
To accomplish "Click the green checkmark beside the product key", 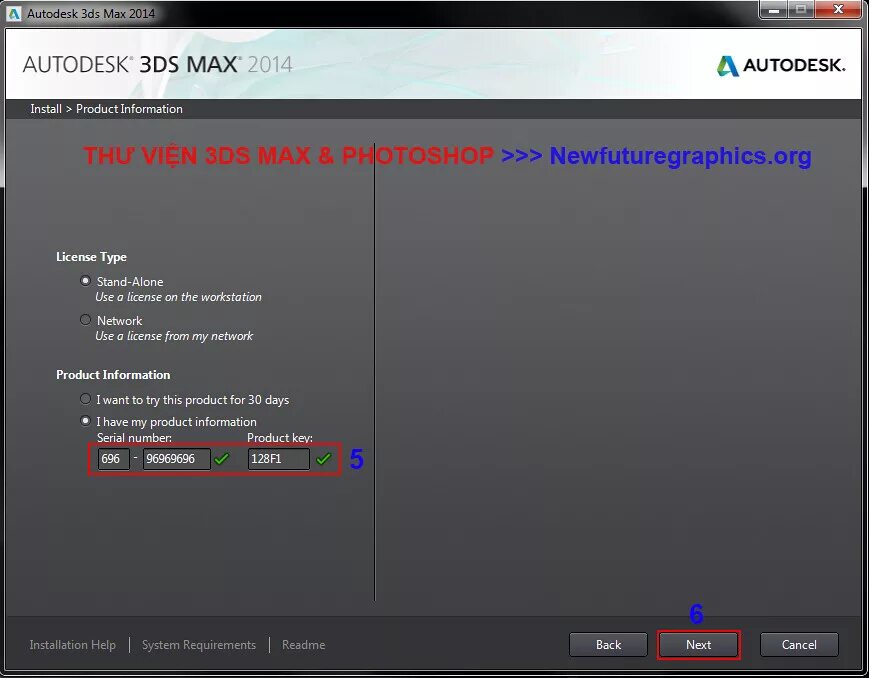I will pos(324,459).
